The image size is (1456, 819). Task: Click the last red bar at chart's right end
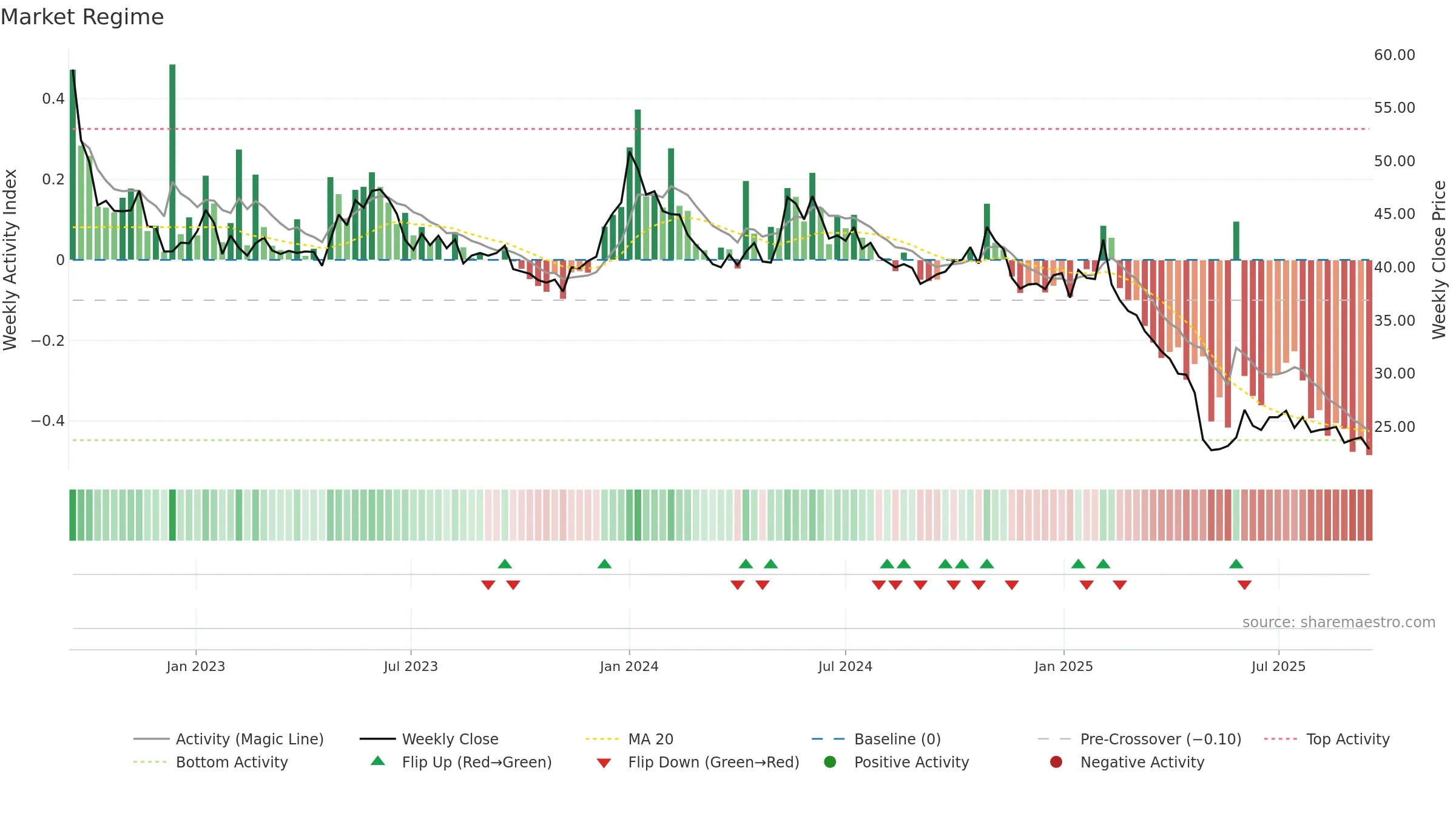coord(1369,357)
